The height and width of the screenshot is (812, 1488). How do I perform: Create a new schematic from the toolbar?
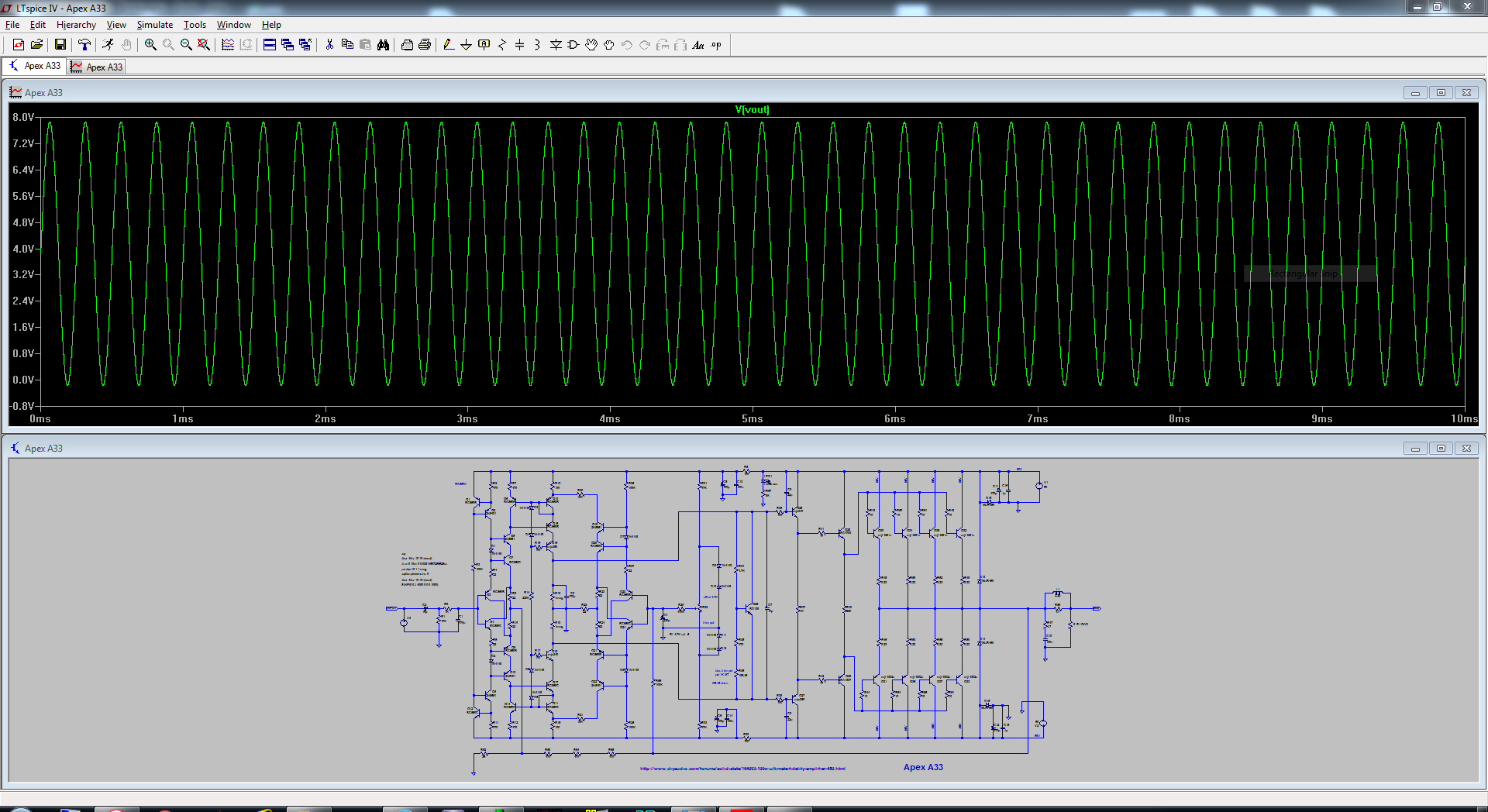(19, 45)
